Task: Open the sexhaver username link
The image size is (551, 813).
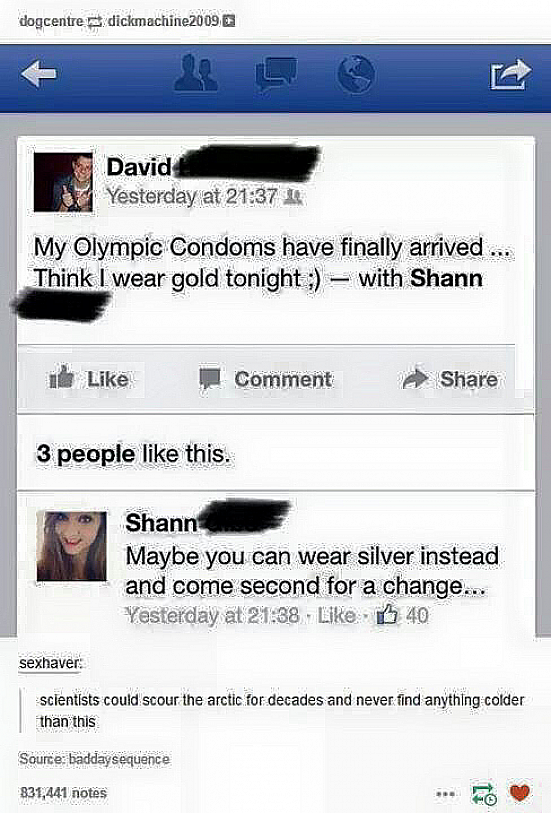Action: tap(50, 663)
